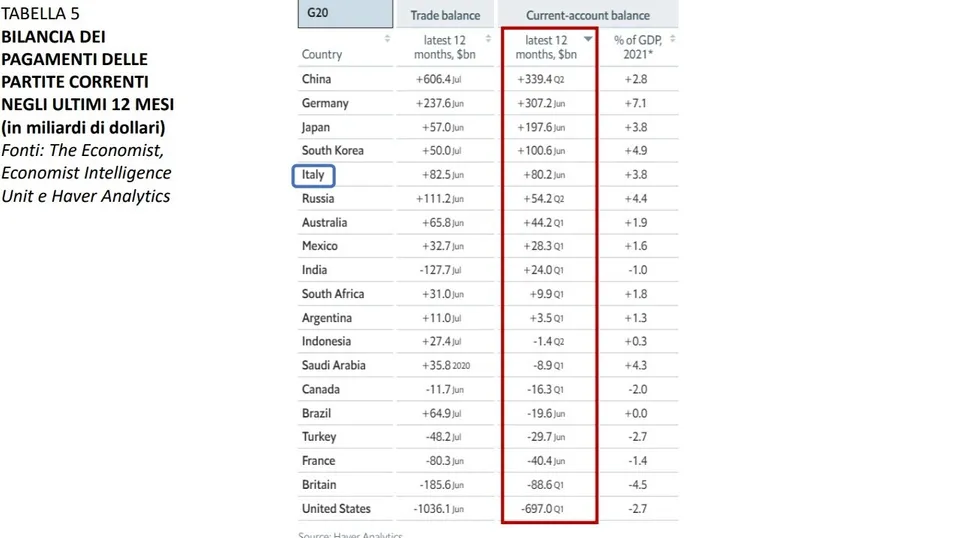This screenshot has height=538, width=970.
Task: Click the Trade balance header
Action: tap(445, 15)
